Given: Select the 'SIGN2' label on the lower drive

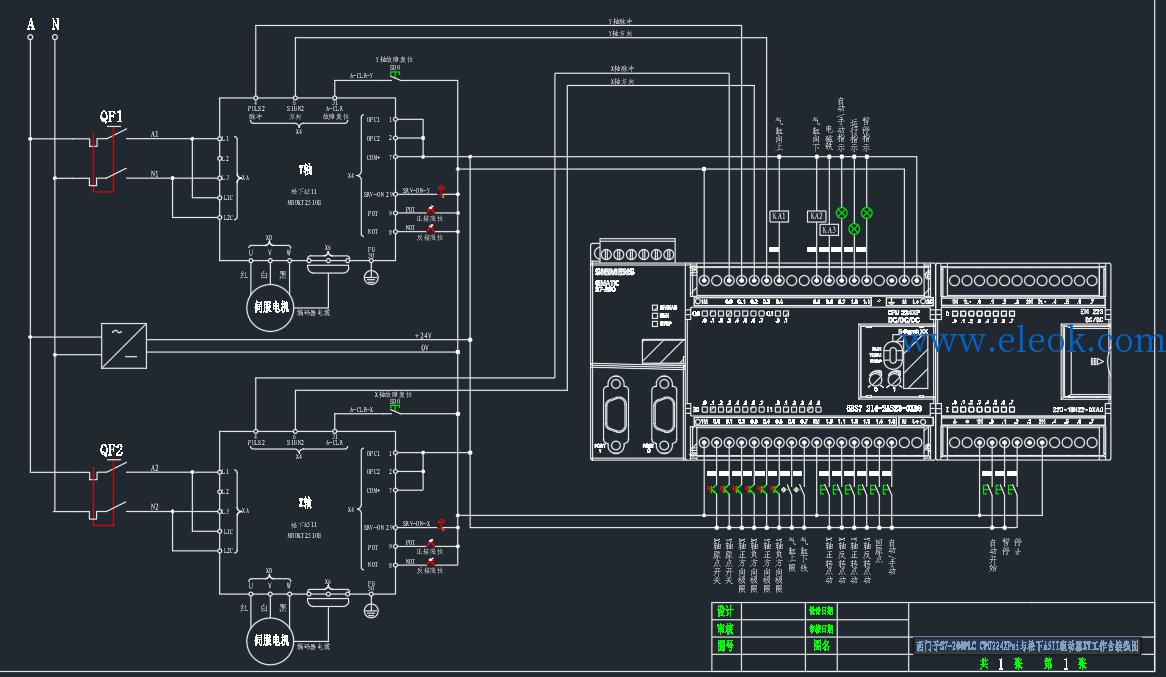Looking at the screenshot, I should point(295,443).
